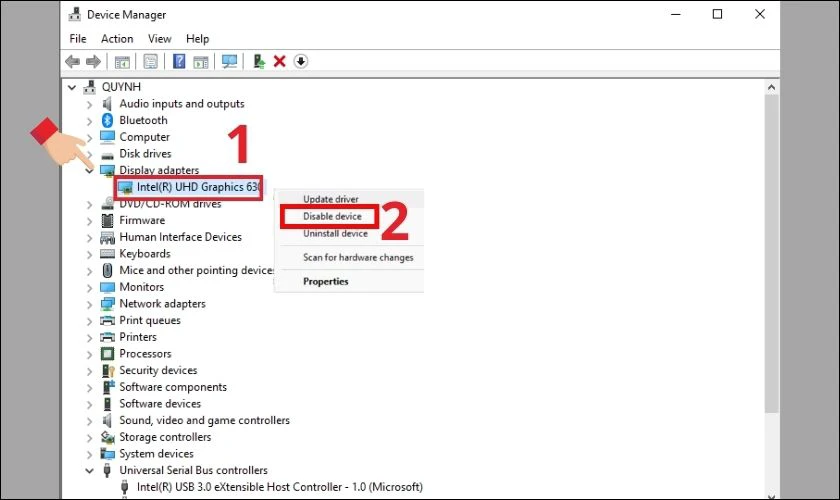
Task: Select the System devices label
Action: tap(156, 454)
